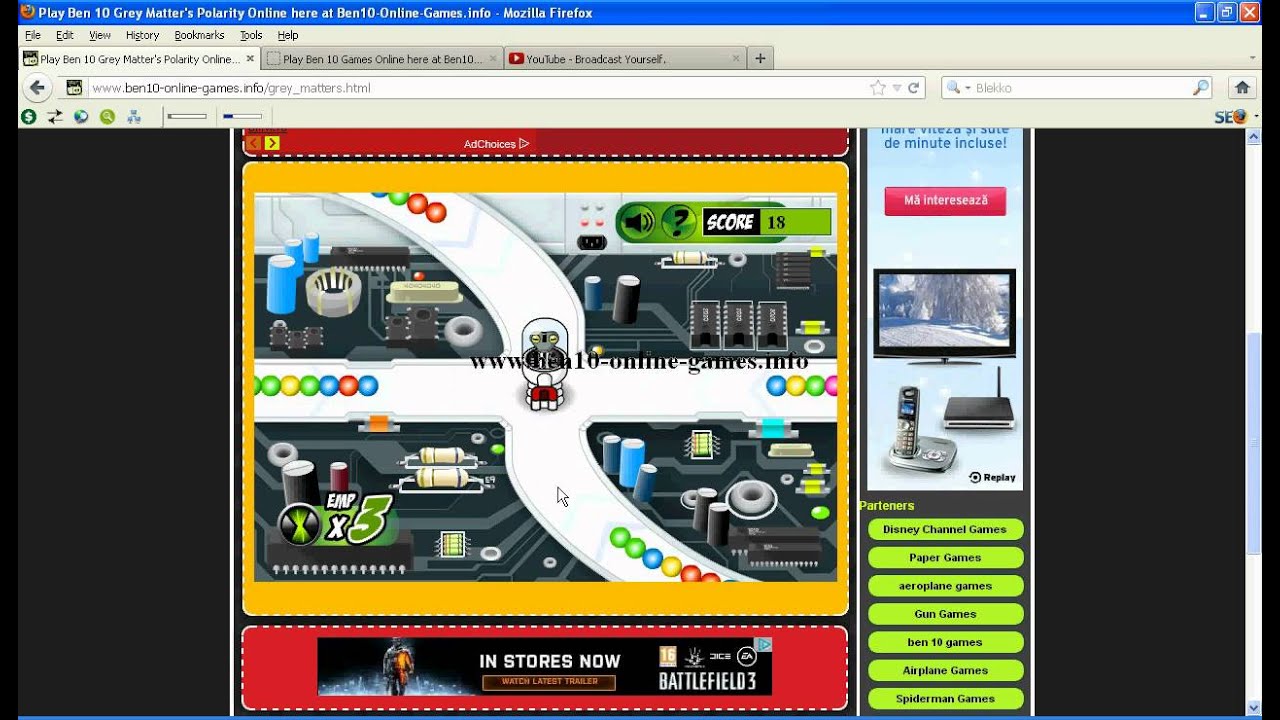Close the Ben 10 Games Online tab
Image resolution: width=1280 pixels, height=720 pixels.
(491, 59)
